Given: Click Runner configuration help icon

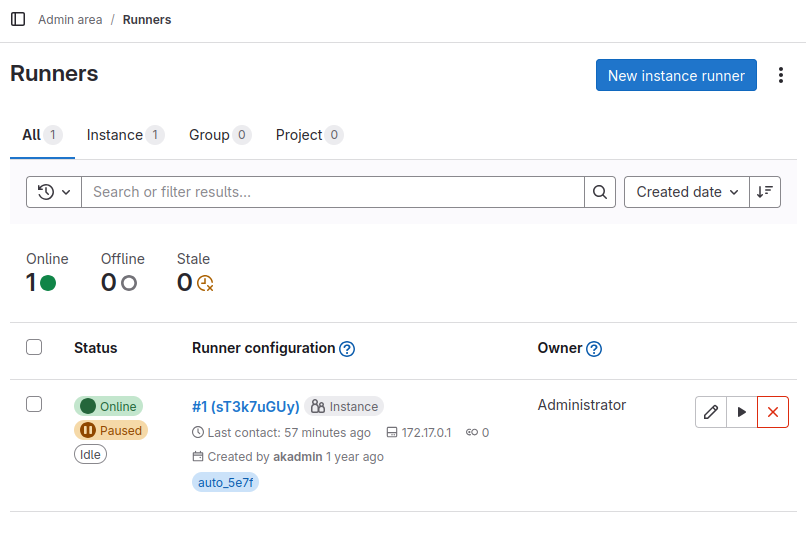Looking at the screenshot, I should click(347, 349).
